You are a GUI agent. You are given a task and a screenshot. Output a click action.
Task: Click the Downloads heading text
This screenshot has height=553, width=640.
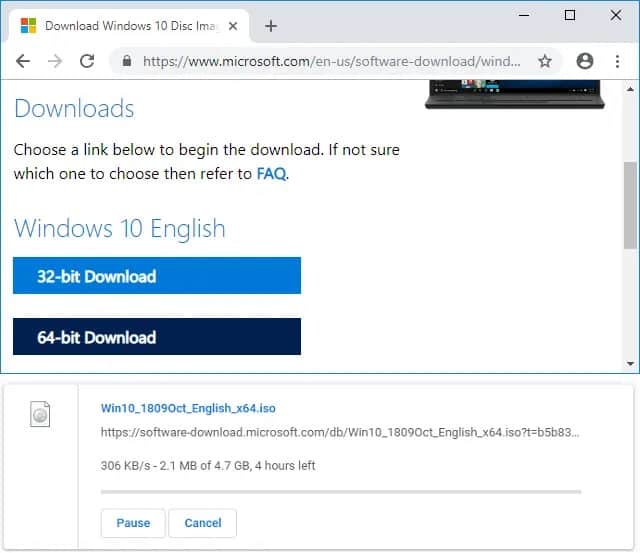click(x=74, y=109)
